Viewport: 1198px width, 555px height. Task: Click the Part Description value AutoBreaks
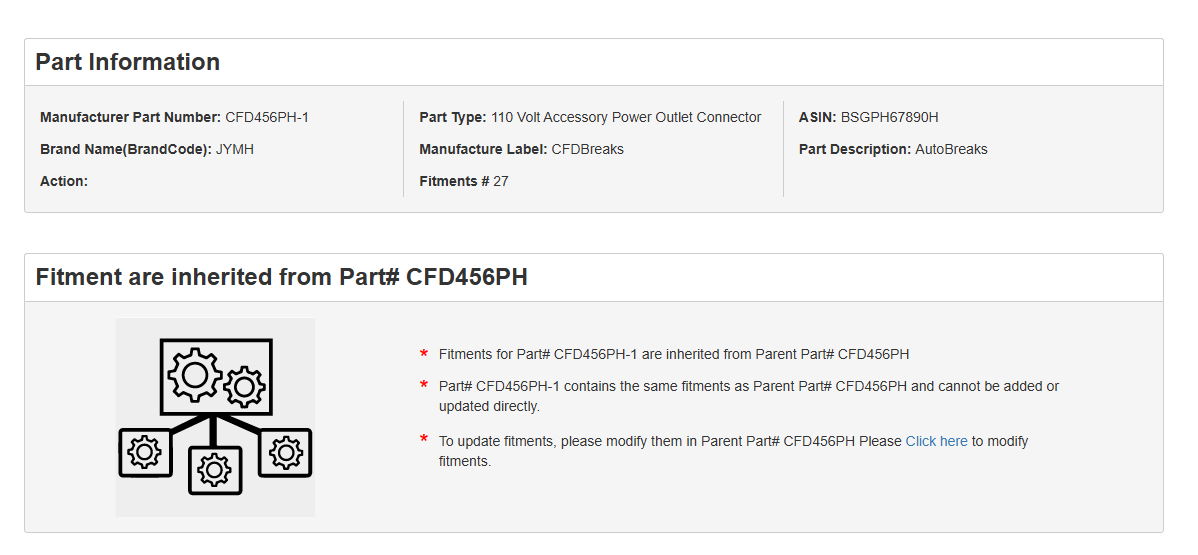pos(951,149)
